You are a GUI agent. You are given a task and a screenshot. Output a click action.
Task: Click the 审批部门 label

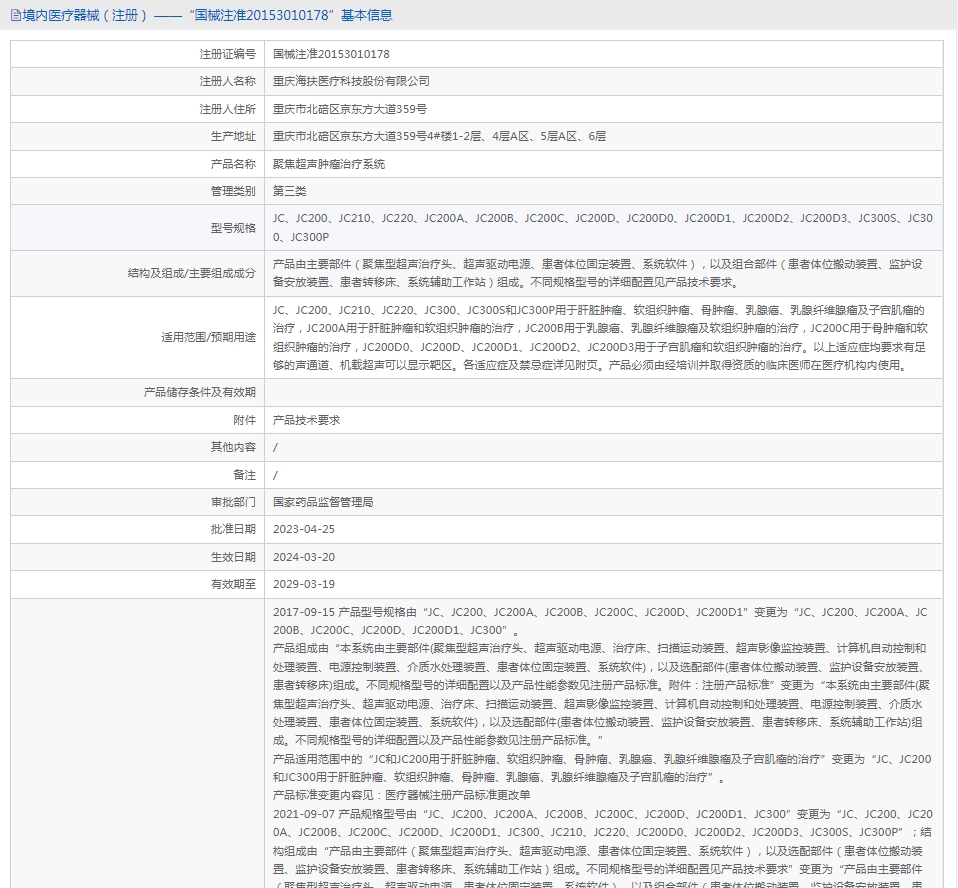coord(233,502)
